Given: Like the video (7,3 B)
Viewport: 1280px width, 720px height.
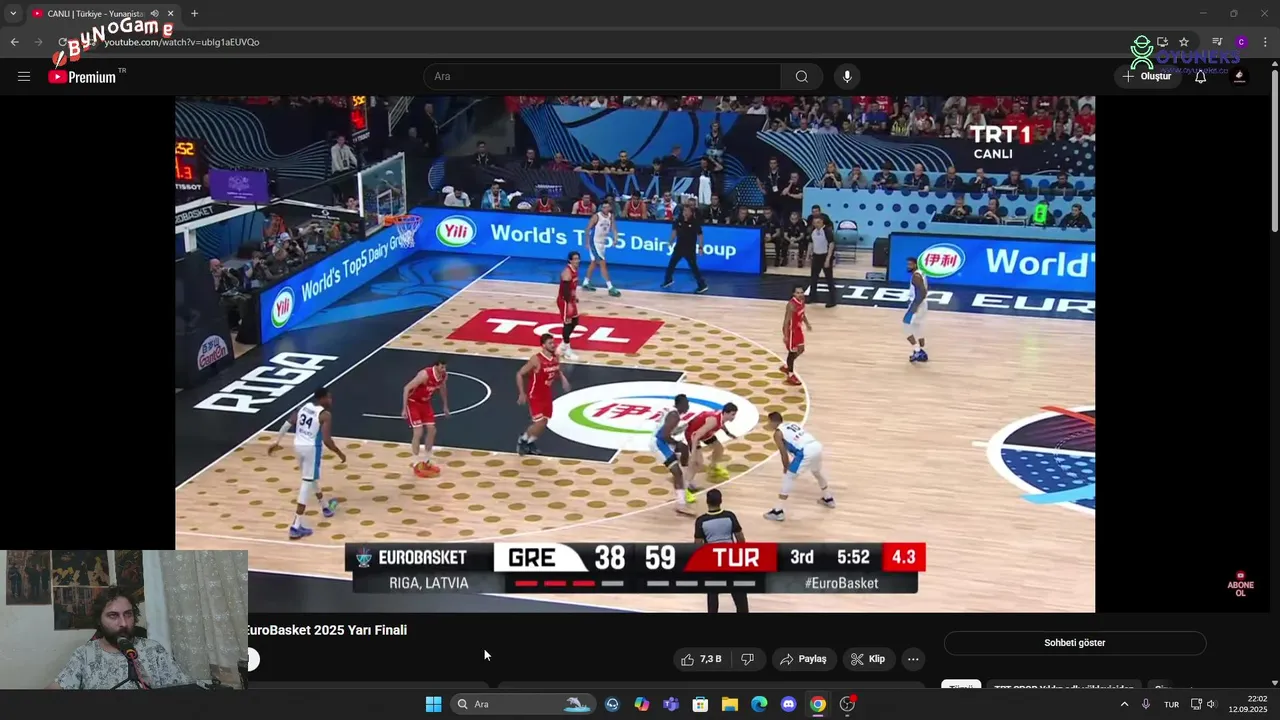Looking at the screenshot, I should click(x=700, y=659).
